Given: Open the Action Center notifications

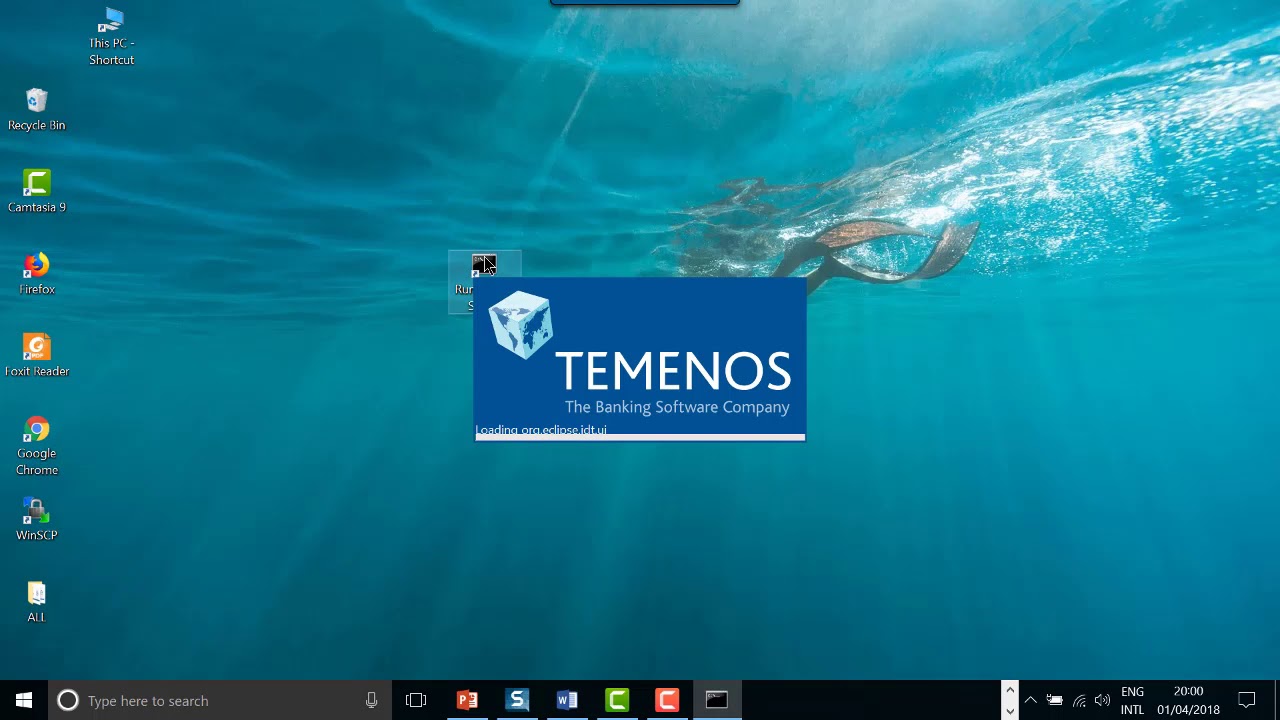Looking at the screenshot, I should pyautogui.click(x=1247, y=700).
